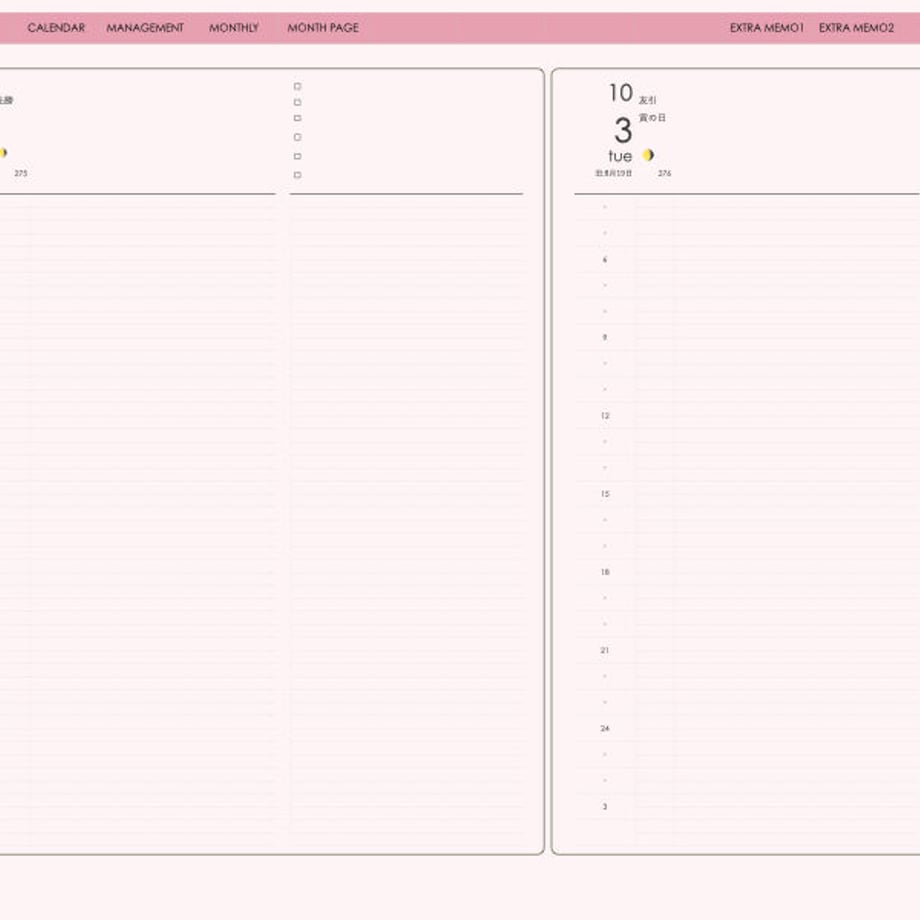This screenshot has height=920, width=920.
Task: Tick the sixth to-do checkbox
Action: point(297,175)
